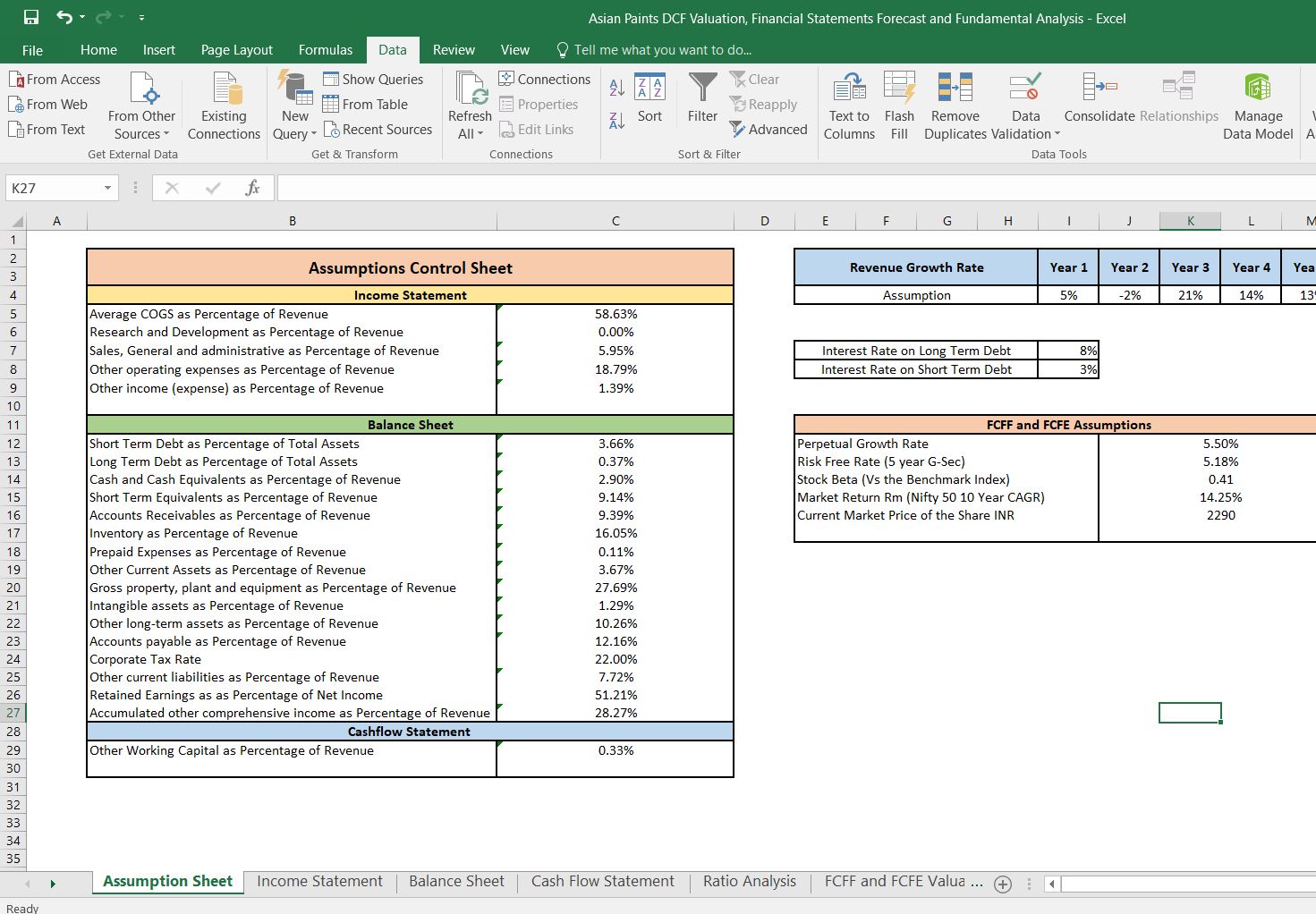Click the From Web icon
This screenshot has height=914, width=1316.
click(16, 105)
